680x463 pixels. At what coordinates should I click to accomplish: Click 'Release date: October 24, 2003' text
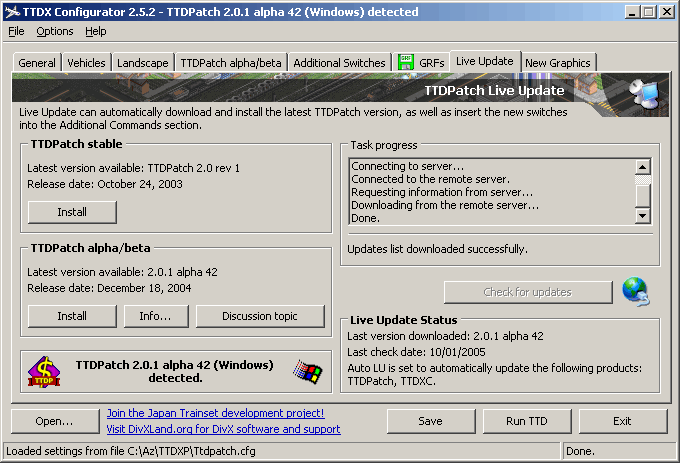(105, 184)
